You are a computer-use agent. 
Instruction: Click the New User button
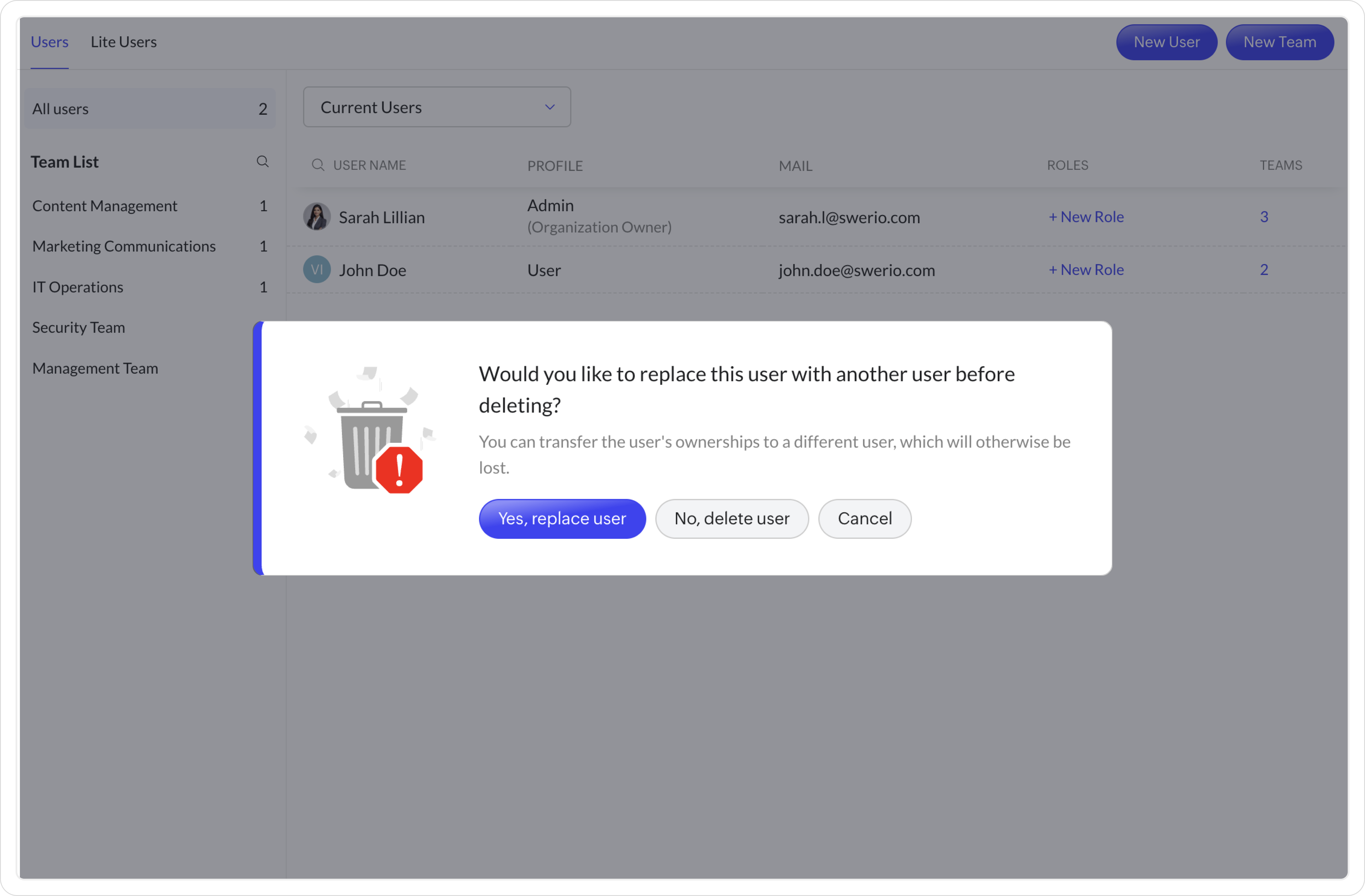pyautogui.click(x=1166, y=42)
